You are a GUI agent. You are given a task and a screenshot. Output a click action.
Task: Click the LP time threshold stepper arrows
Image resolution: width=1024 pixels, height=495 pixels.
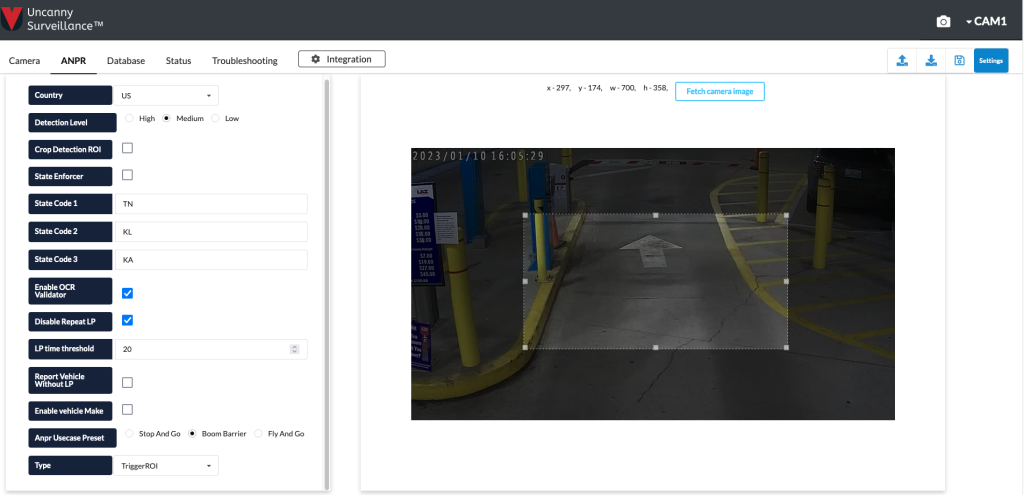[294, 349]
